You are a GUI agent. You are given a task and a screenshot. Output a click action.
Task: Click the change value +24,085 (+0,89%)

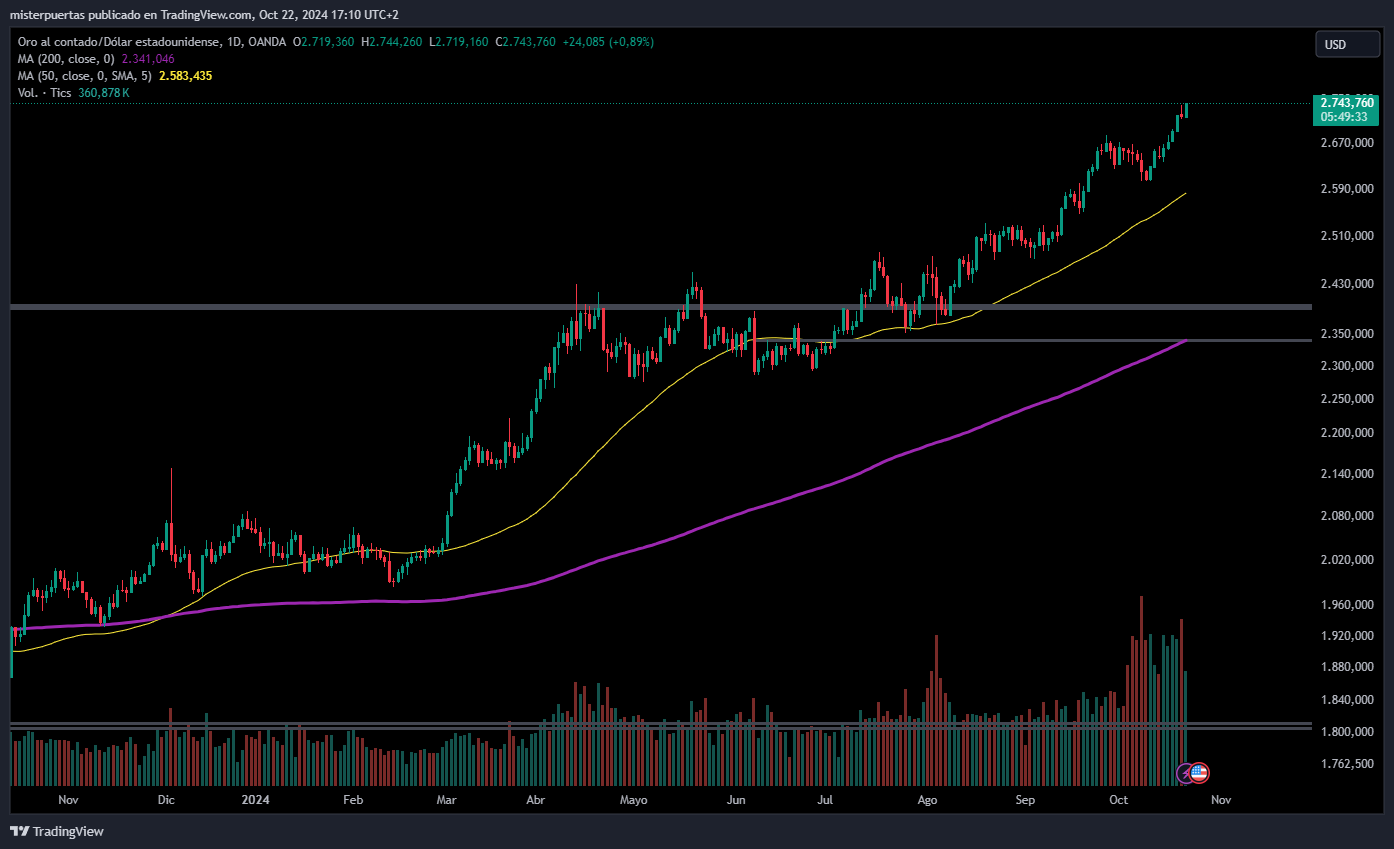coord(607,42)
